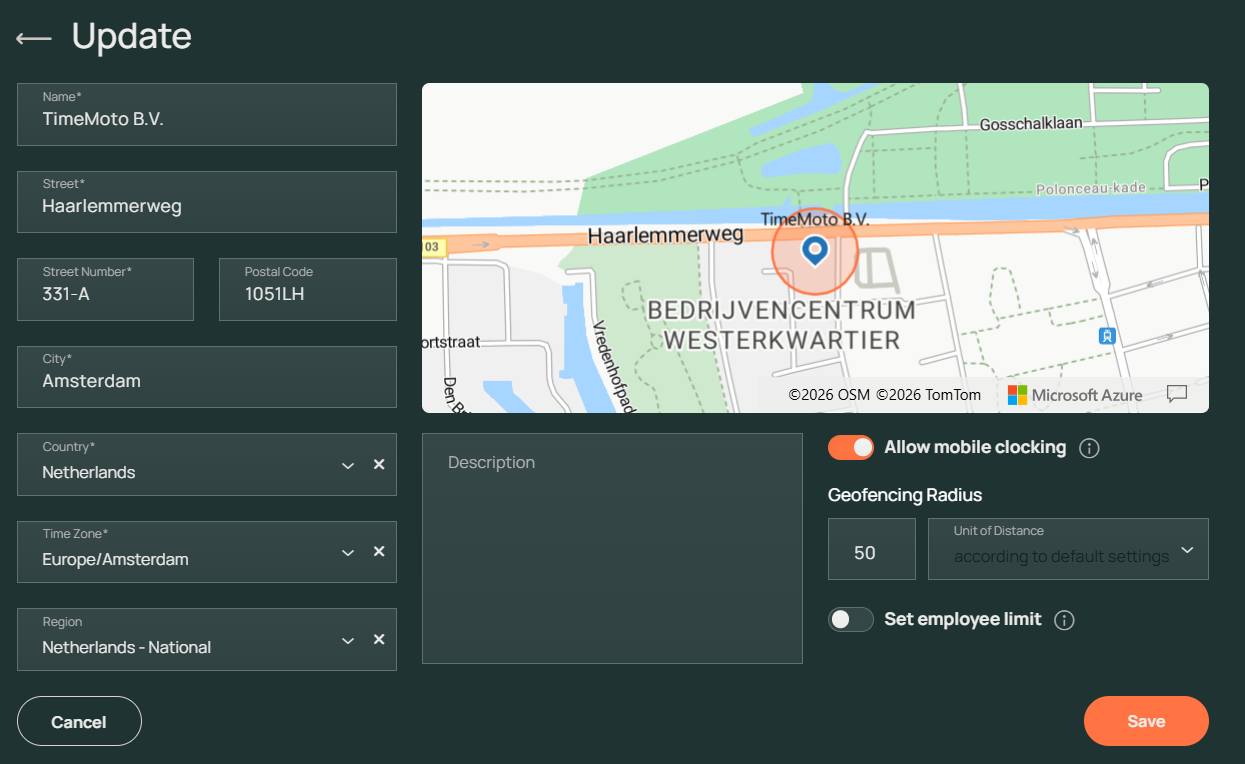Click the Vredenhofpad label on map
Image resolution: width=1245 pixels, height=764 pixels.
tap(613, 365)
